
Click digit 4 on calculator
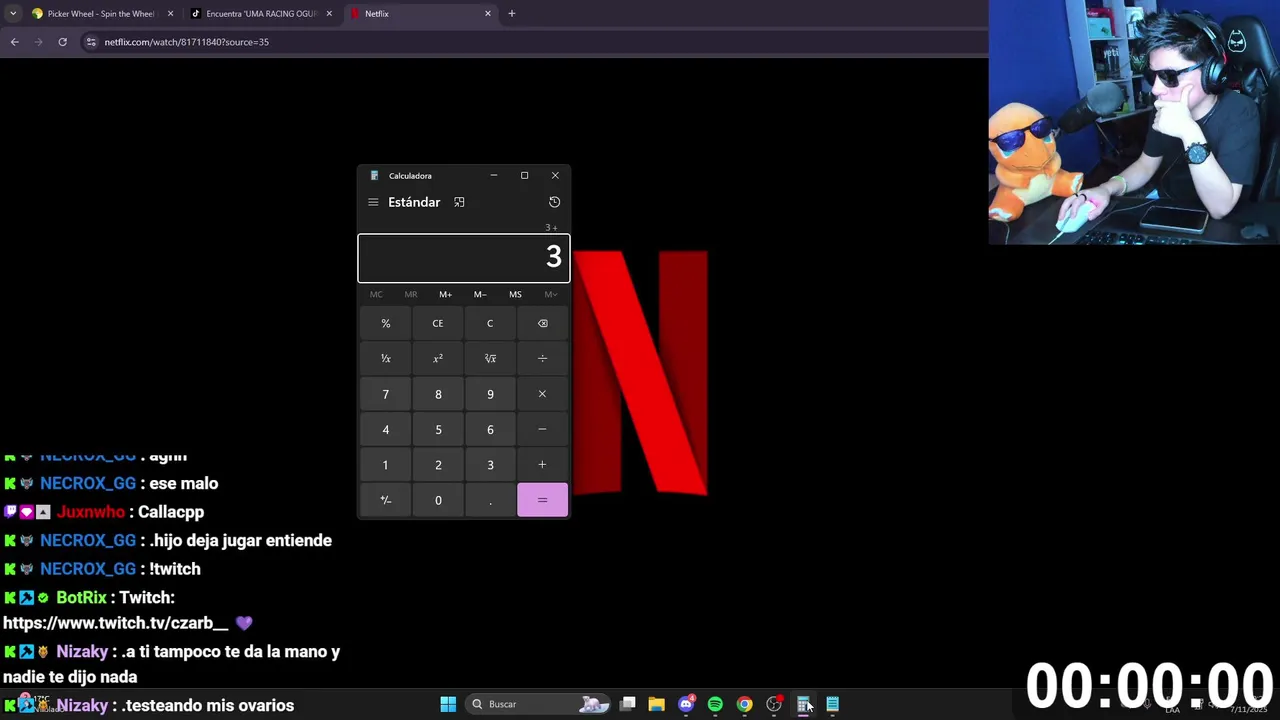pos(385,429)
